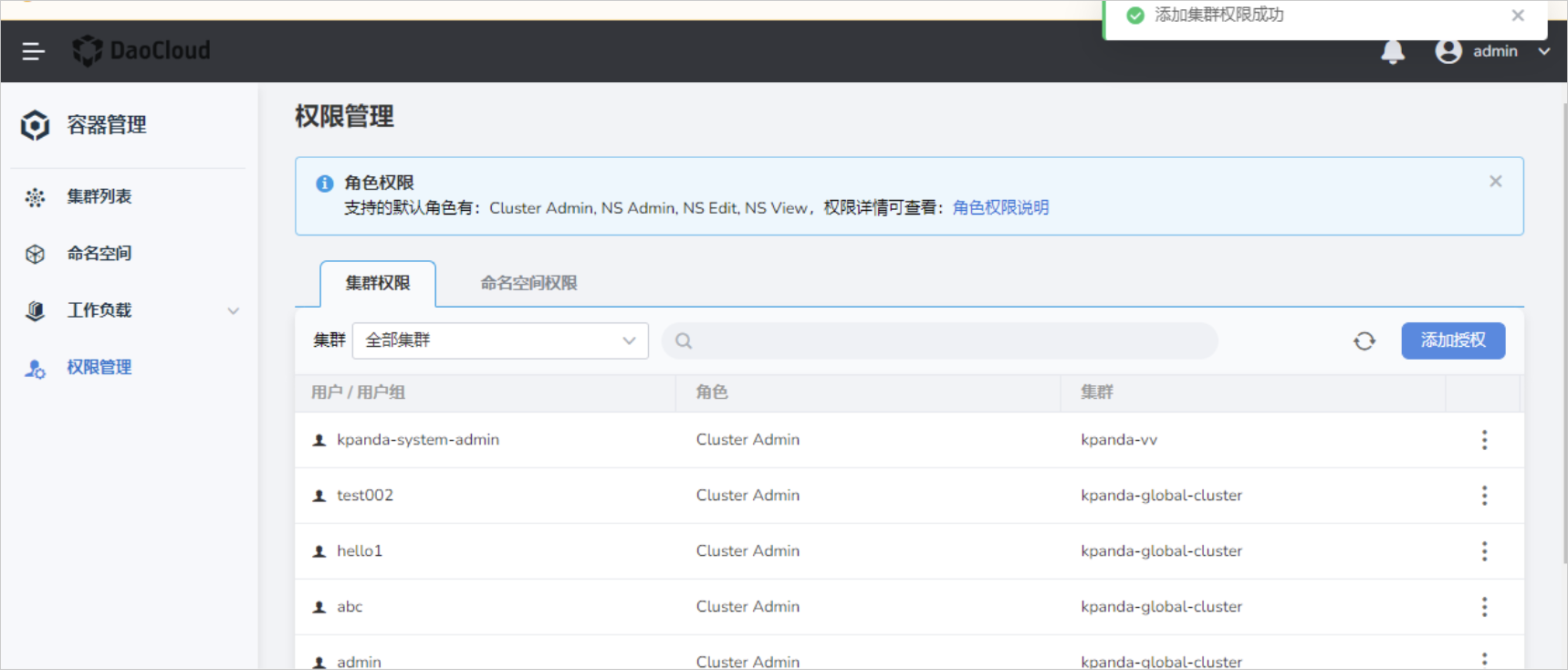Open the notifications bell

click(x=1393, y=52)
